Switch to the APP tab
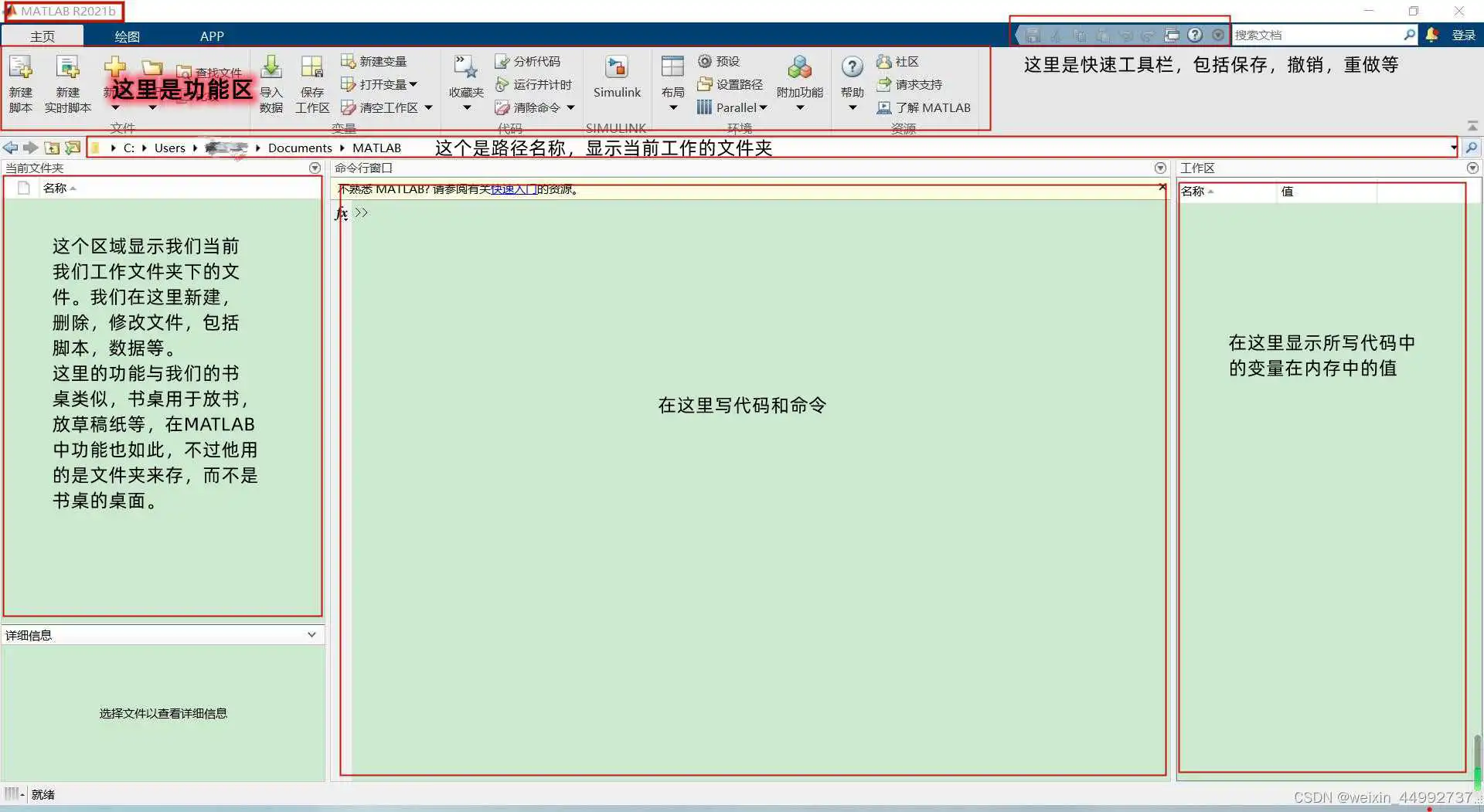The image size is (1484, 812). point(212,36)
